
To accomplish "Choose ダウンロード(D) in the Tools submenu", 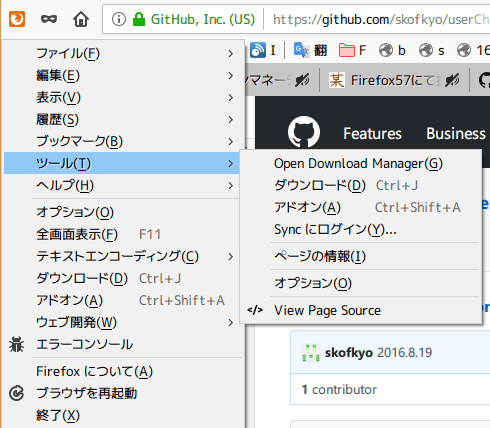I will point(361,185).
